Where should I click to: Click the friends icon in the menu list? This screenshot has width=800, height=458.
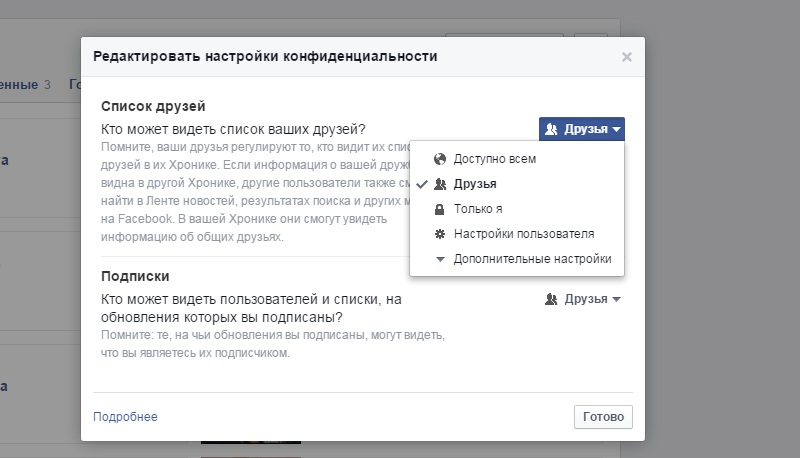pos(440,184)
